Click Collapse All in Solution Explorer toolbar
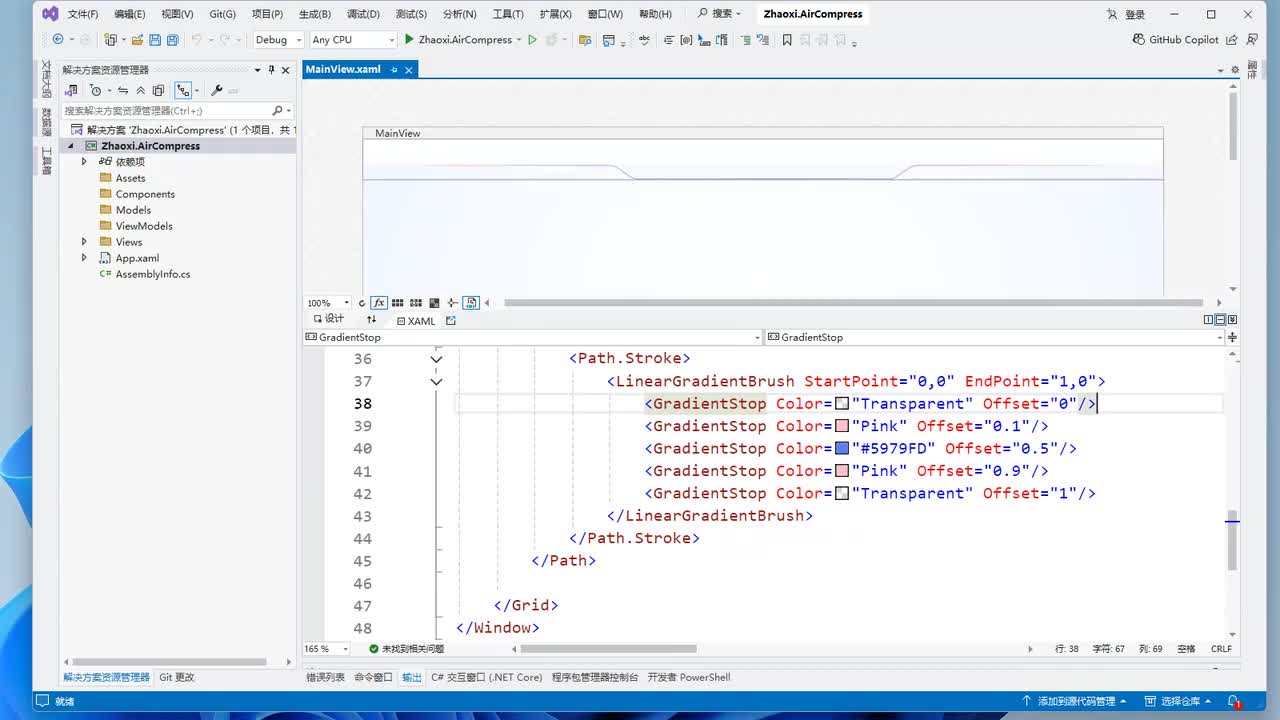The width and height of the screenshot is (1280, 720). [x=141, y=91]
